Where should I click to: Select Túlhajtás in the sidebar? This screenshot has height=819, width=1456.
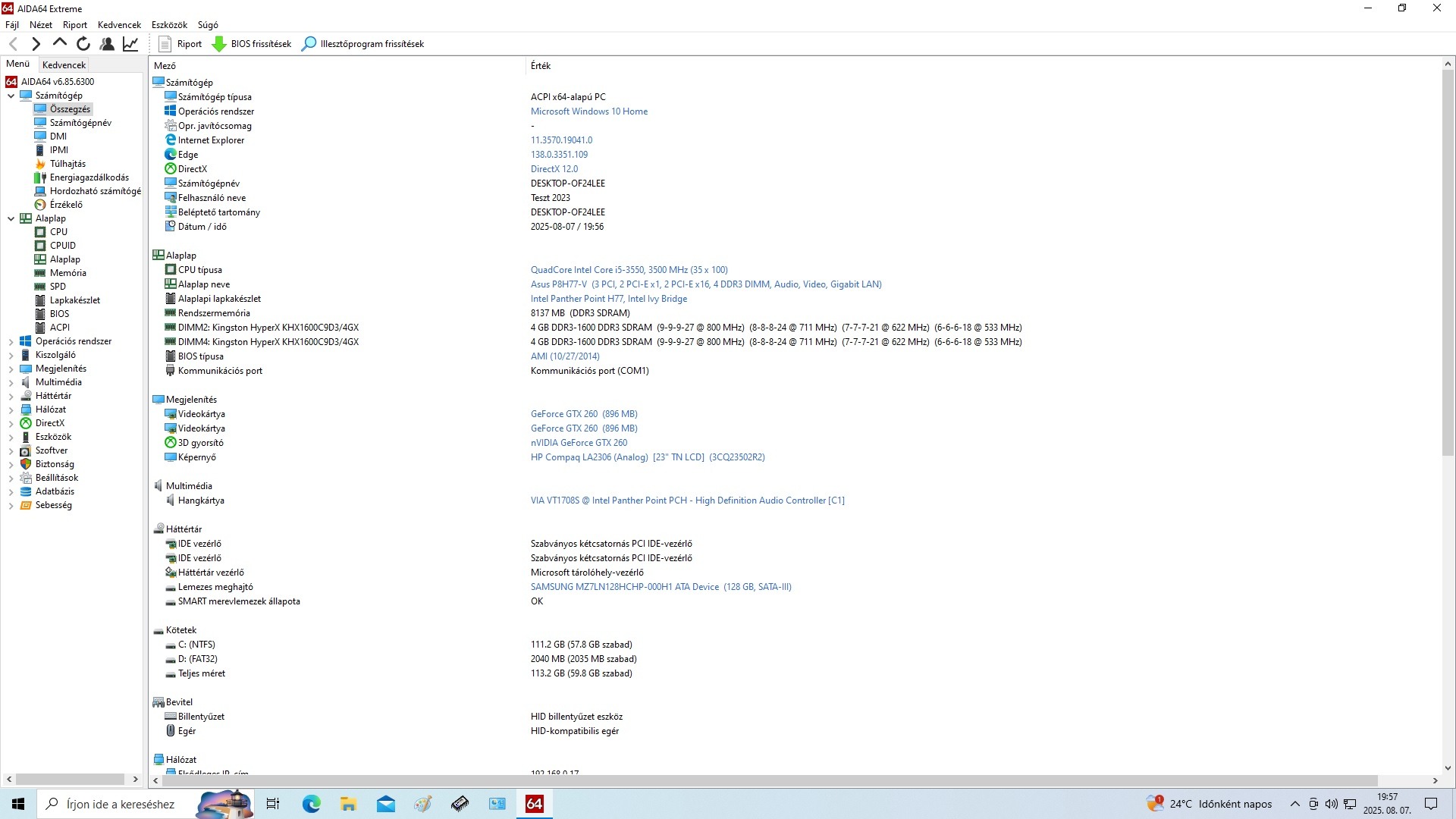pyautogui.click(x=67, y=164)
